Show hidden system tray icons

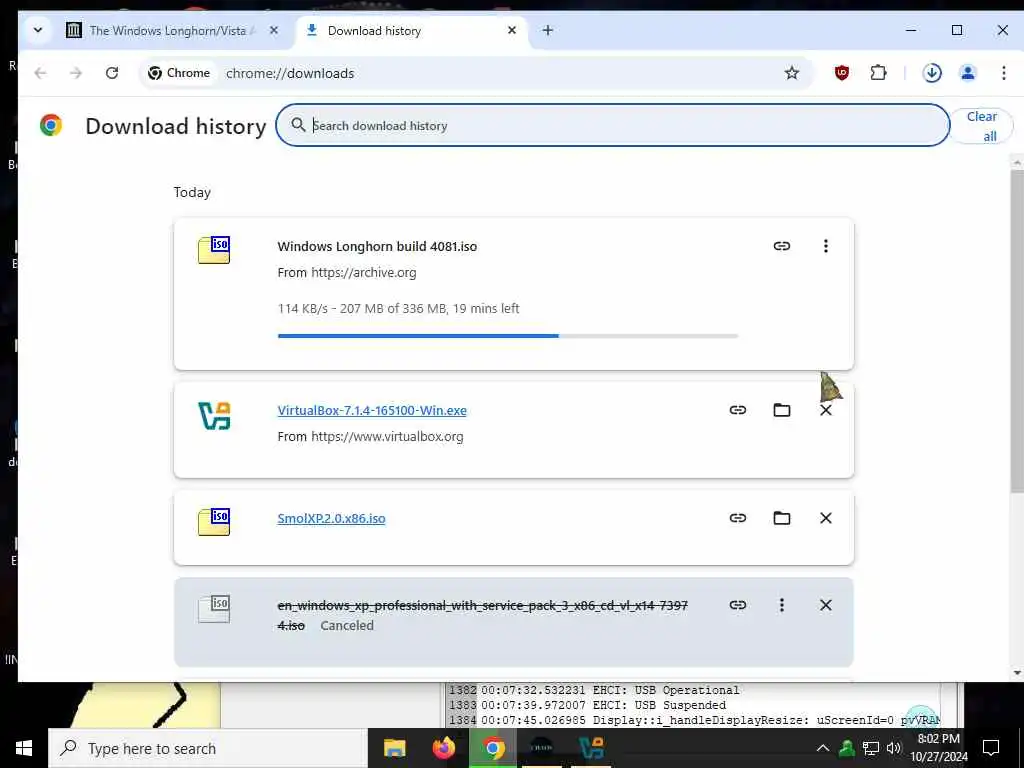(823, 748)
